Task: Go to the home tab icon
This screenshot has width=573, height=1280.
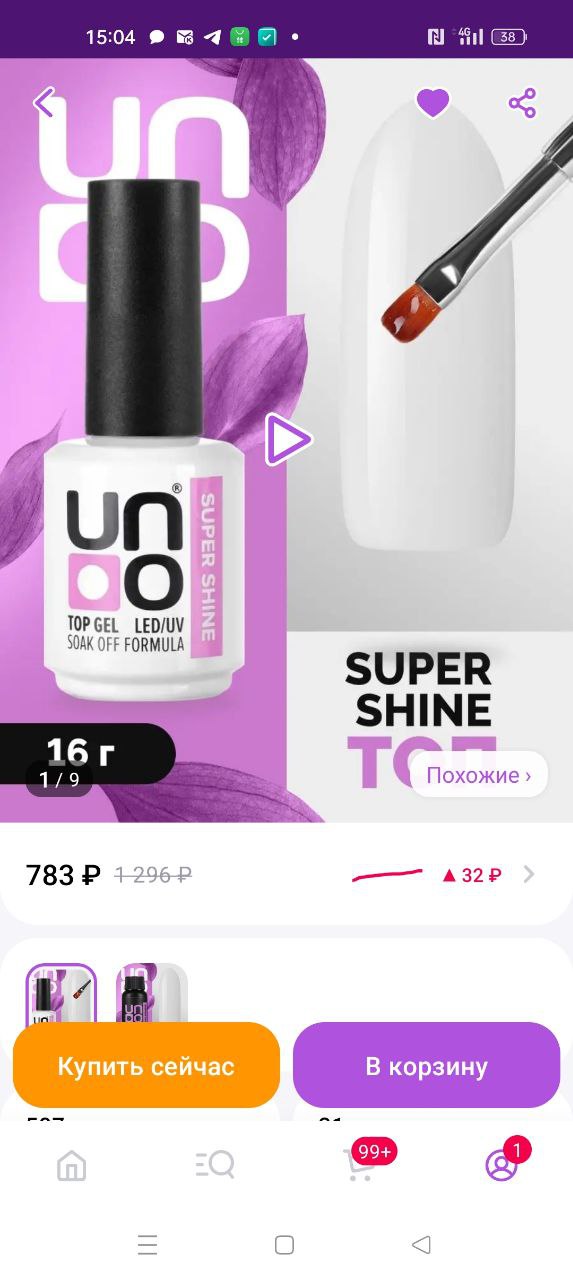Action: (72, 1165)
